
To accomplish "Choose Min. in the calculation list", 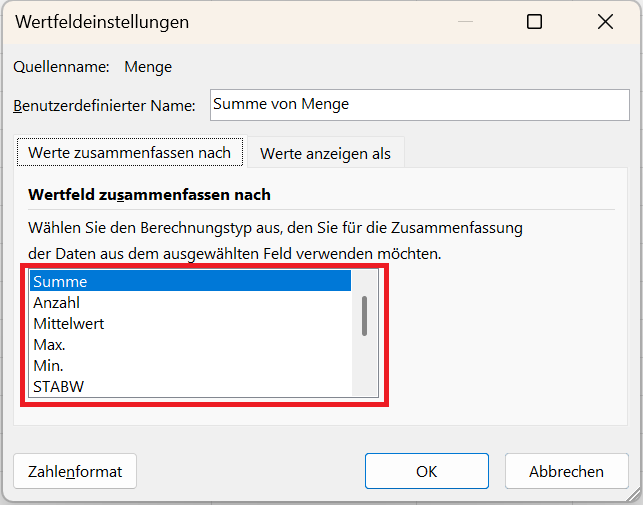I will pyautogui.click(x=190, y=366).
